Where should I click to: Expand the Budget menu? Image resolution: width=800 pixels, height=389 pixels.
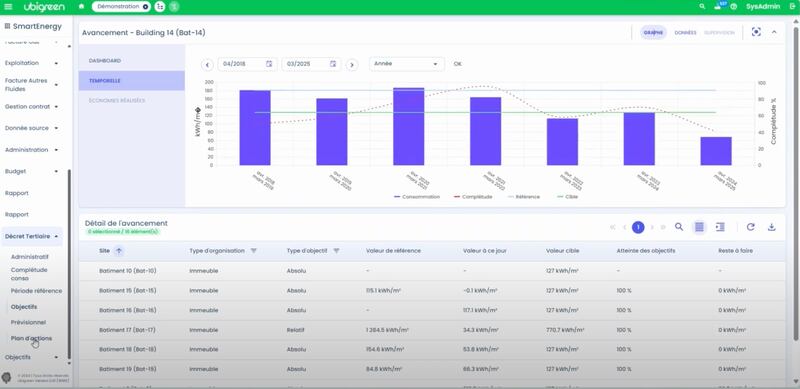coord(32,172)
